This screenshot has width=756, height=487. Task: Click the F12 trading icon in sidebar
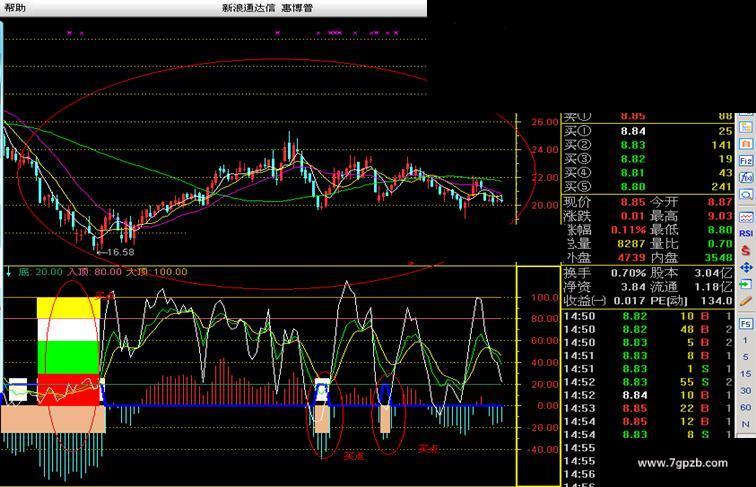tap(746, 161)
